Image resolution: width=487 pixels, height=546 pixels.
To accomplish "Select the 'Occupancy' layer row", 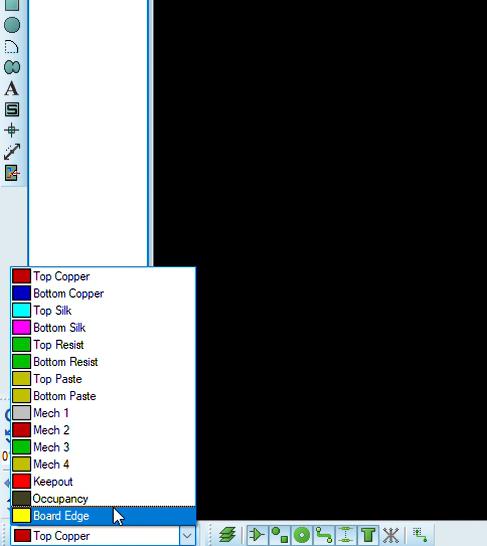I will 103,498.
